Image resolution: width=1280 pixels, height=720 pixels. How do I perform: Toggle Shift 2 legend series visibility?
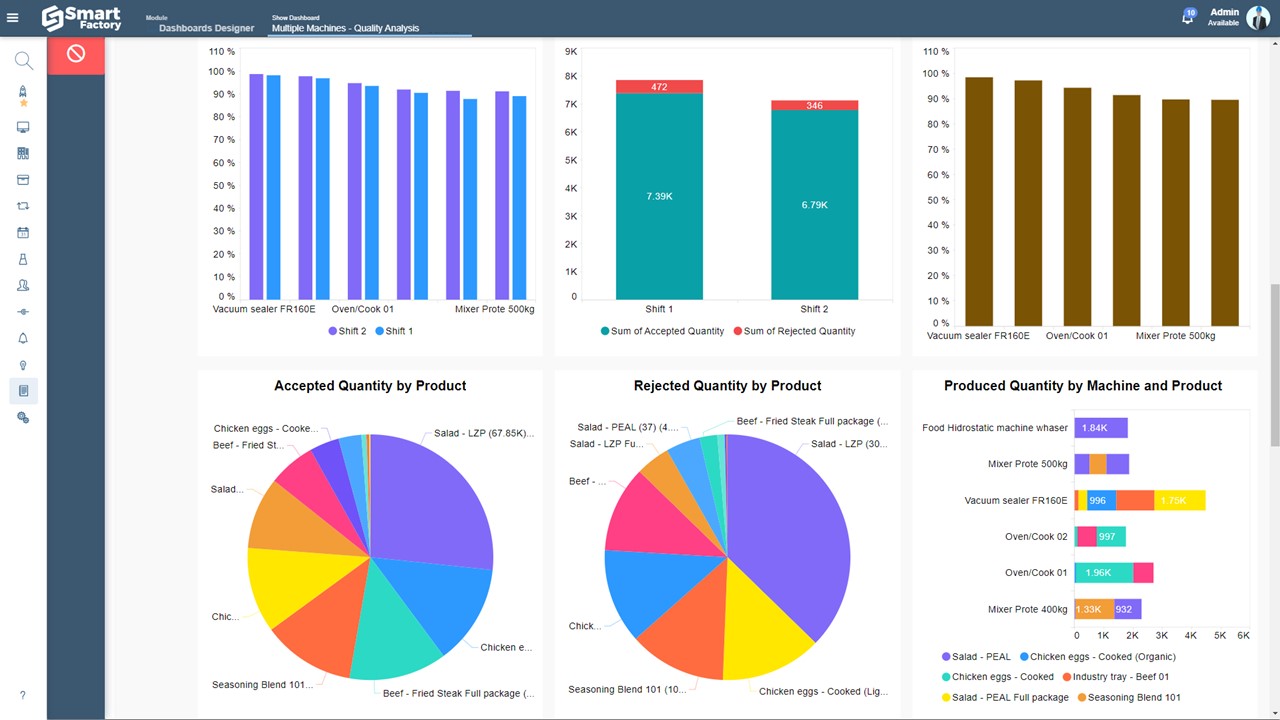348,331
